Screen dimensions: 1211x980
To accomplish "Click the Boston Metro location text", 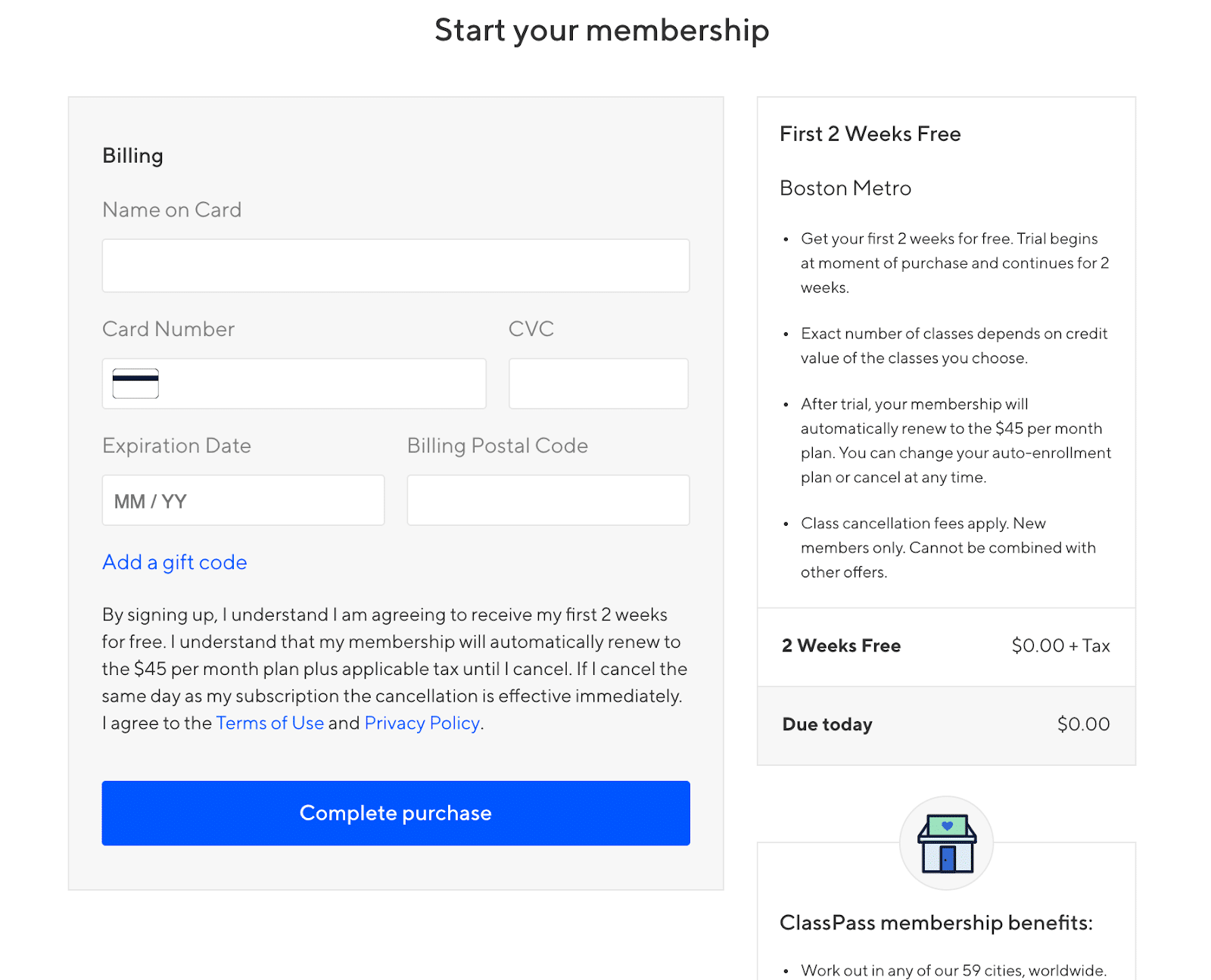I will (x=845, y=188).
